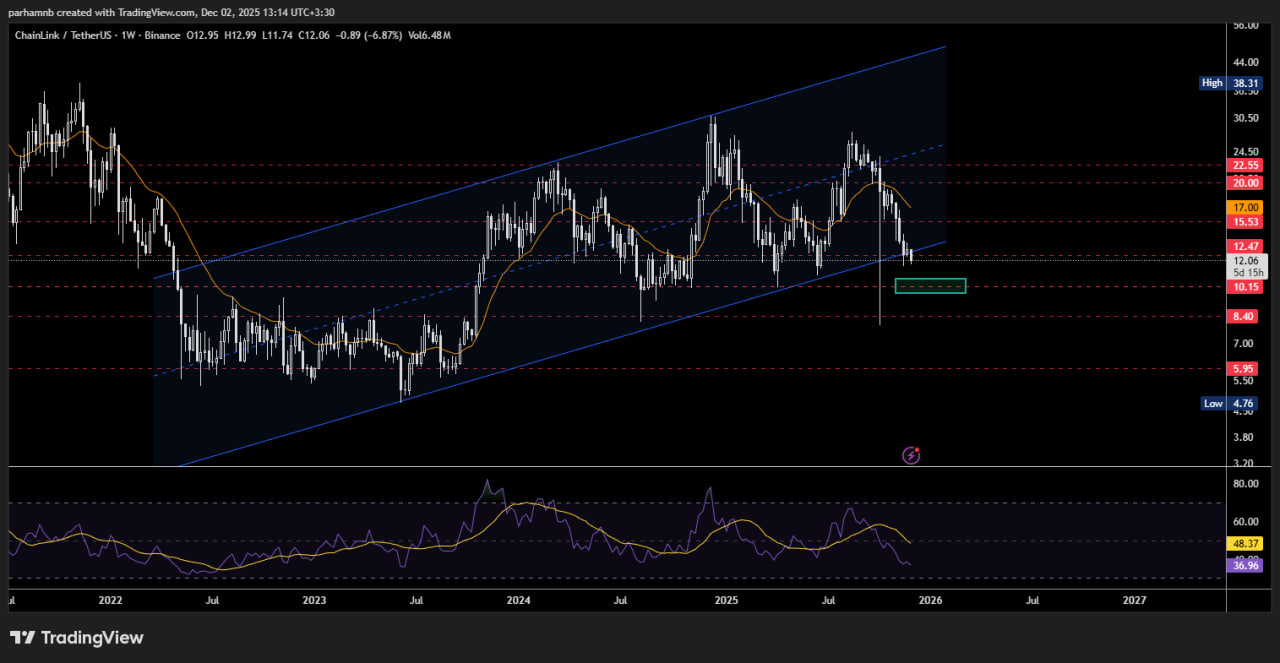Select the green rectangle target zone
The height and width of the screenshot is (663, 1280).
tap(930, 286)
